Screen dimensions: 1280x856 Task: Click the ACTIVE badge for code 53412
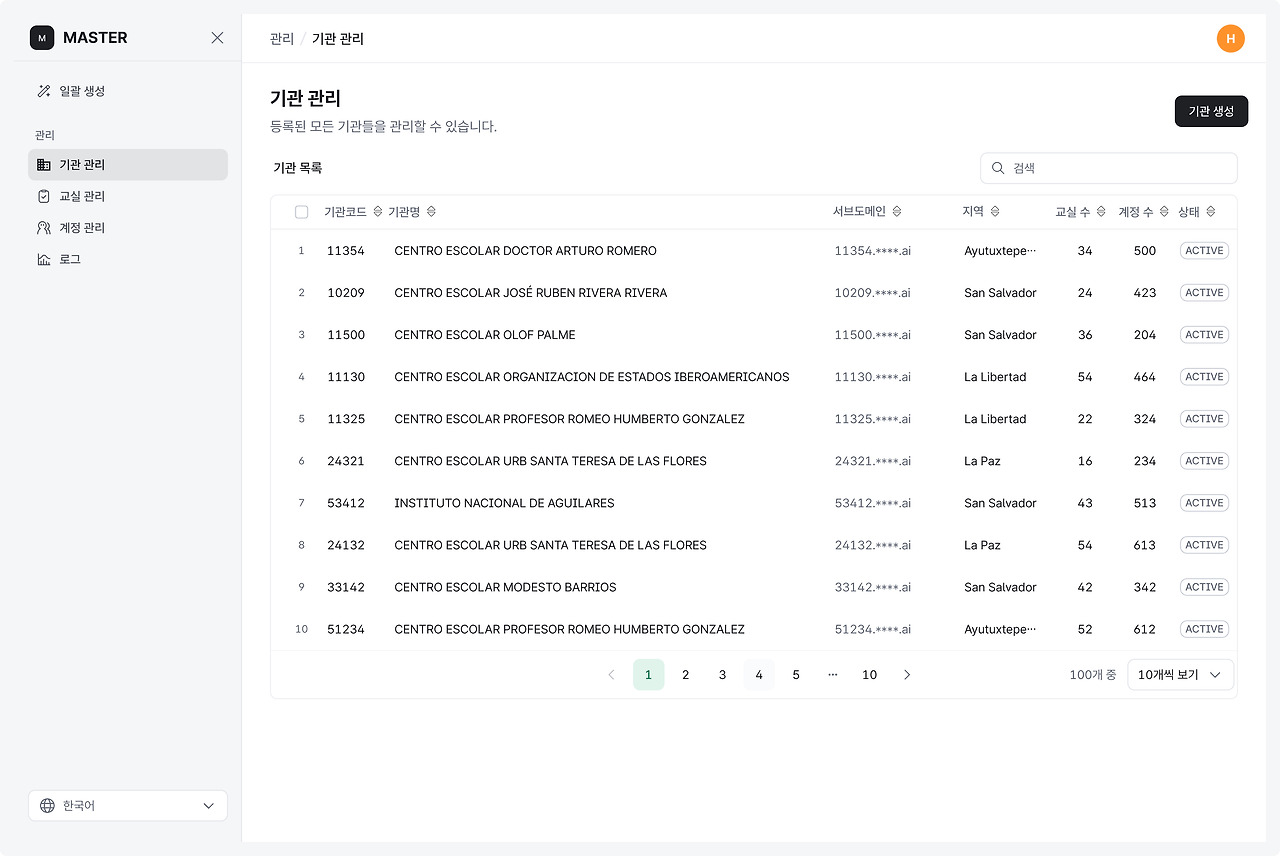click(1204, 503)
